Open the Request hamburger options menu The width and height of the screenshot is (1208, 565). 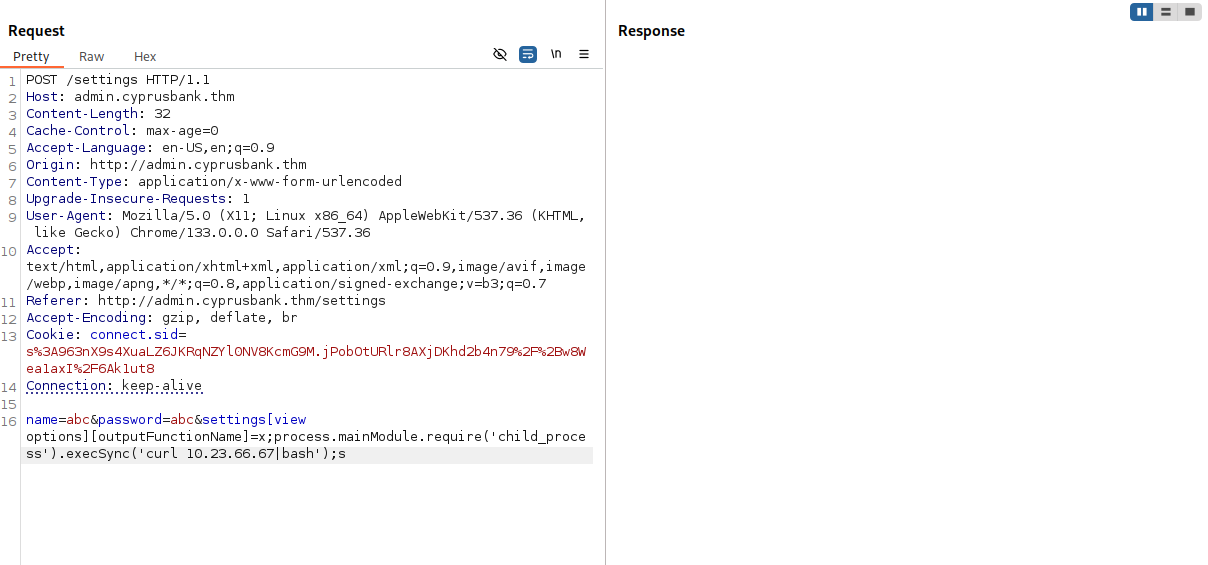pos(584,54)
